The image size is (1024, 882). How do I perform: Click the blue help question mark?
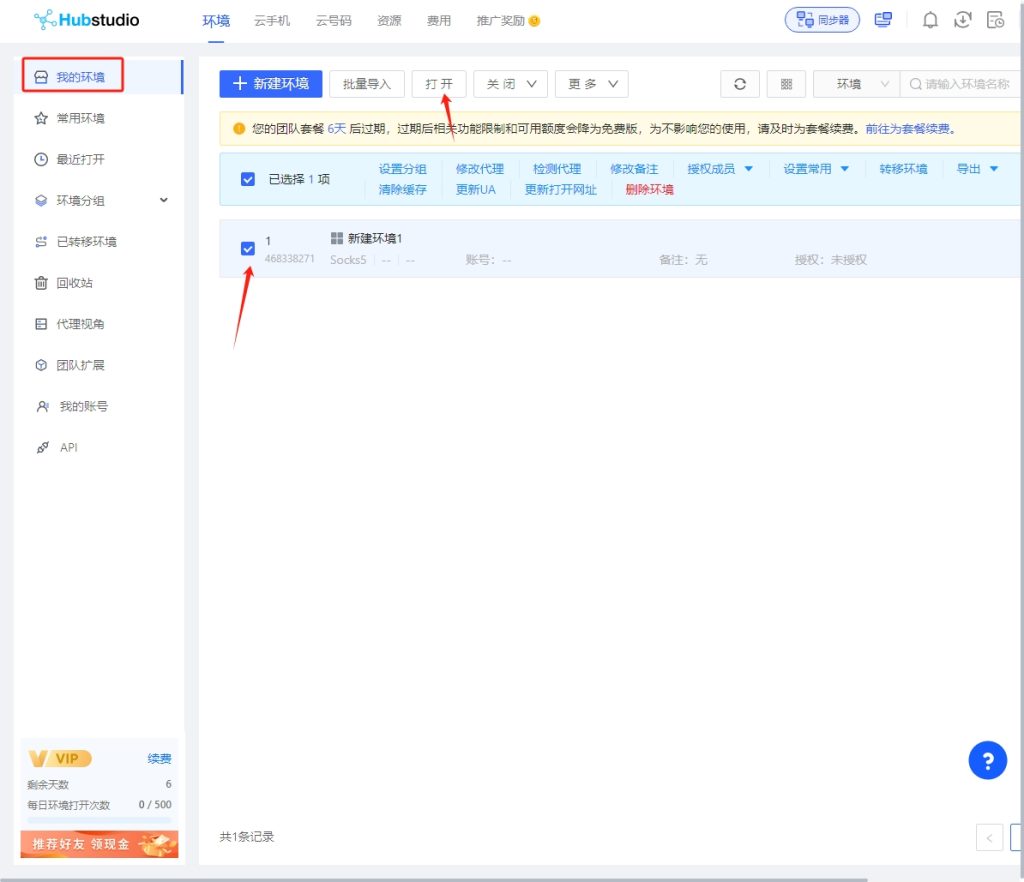[987, 761]
